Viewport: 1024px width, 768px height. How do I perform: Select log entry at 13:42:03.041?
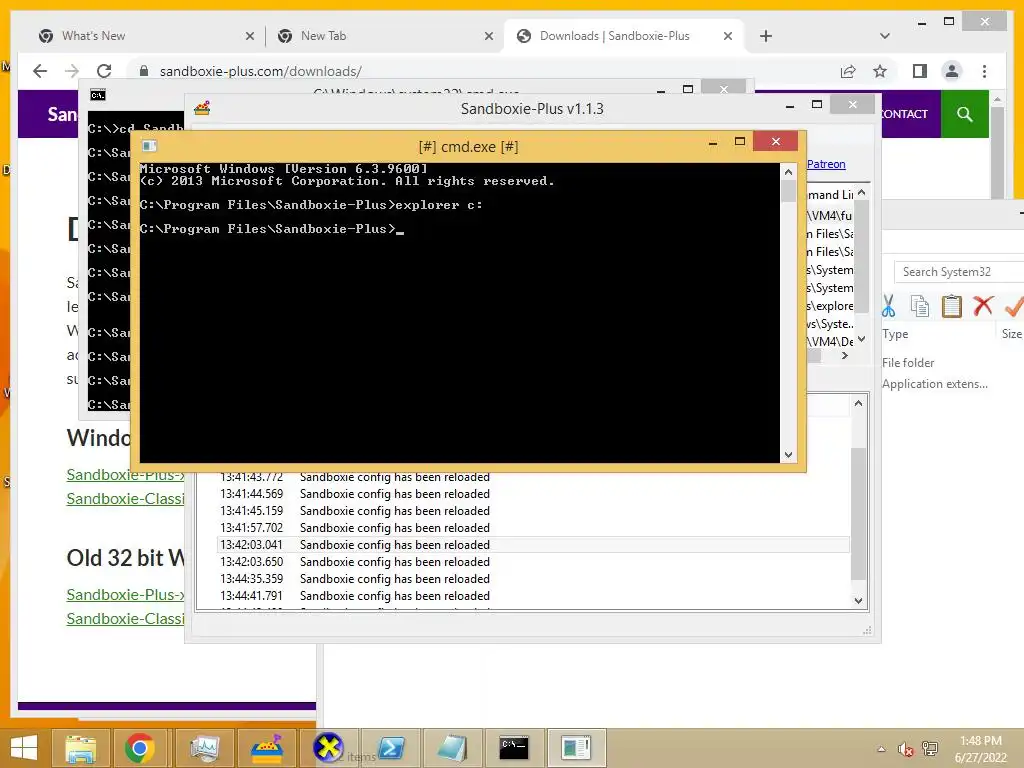click(533, 545)
